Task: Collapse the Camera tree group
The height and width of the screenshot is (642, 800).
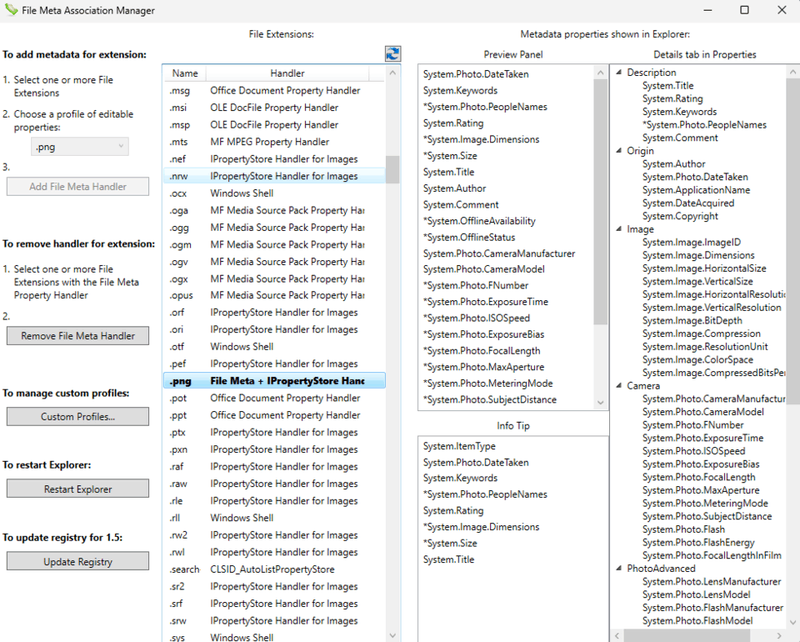Action: coord(619,386)
